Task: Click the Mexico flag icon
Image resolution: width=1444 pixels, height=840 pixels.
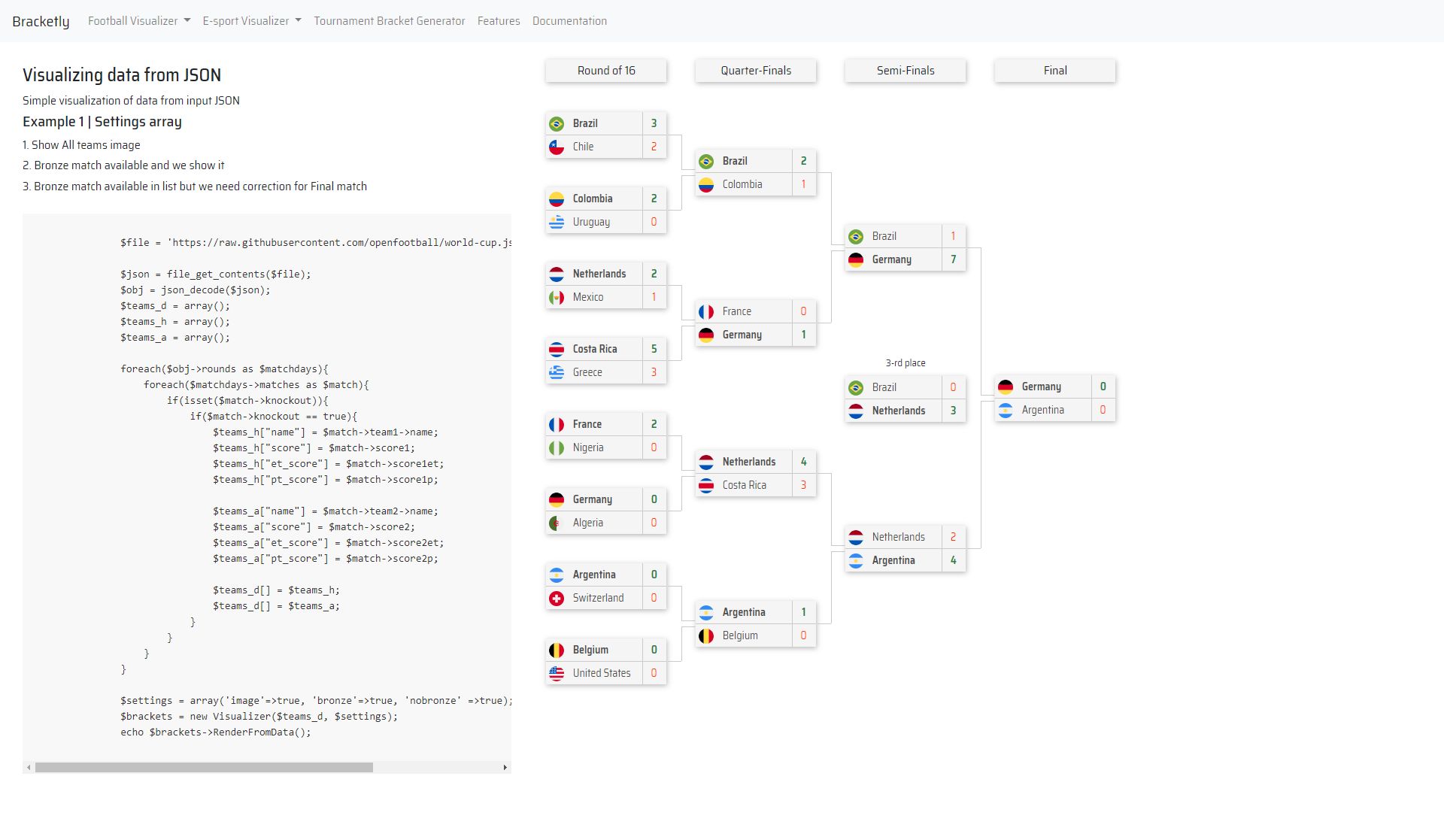Action: pos(557,298)
